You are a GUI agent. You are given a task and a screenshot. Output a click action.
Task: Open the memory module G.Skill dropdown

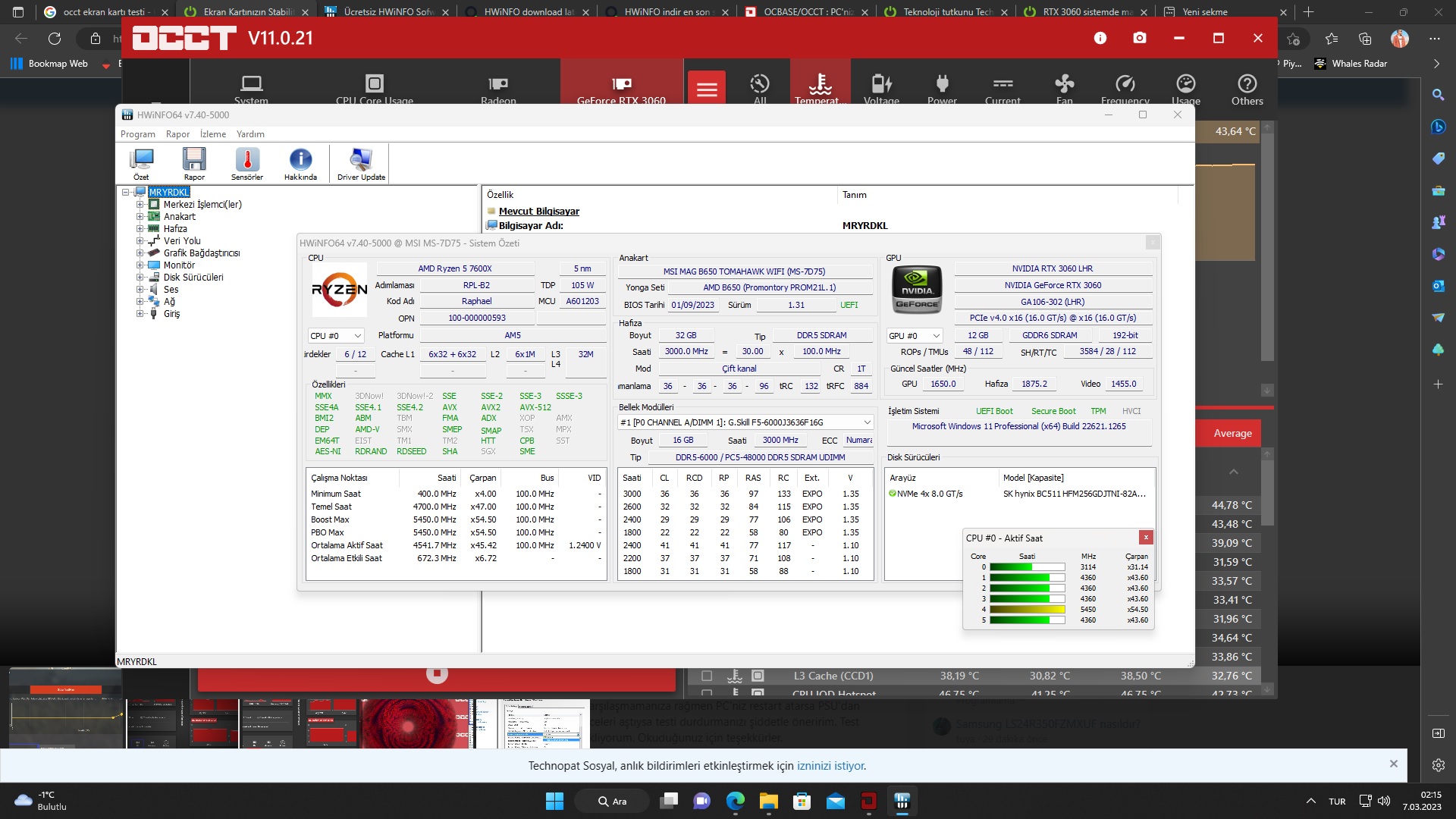click(x=745, y=422)
